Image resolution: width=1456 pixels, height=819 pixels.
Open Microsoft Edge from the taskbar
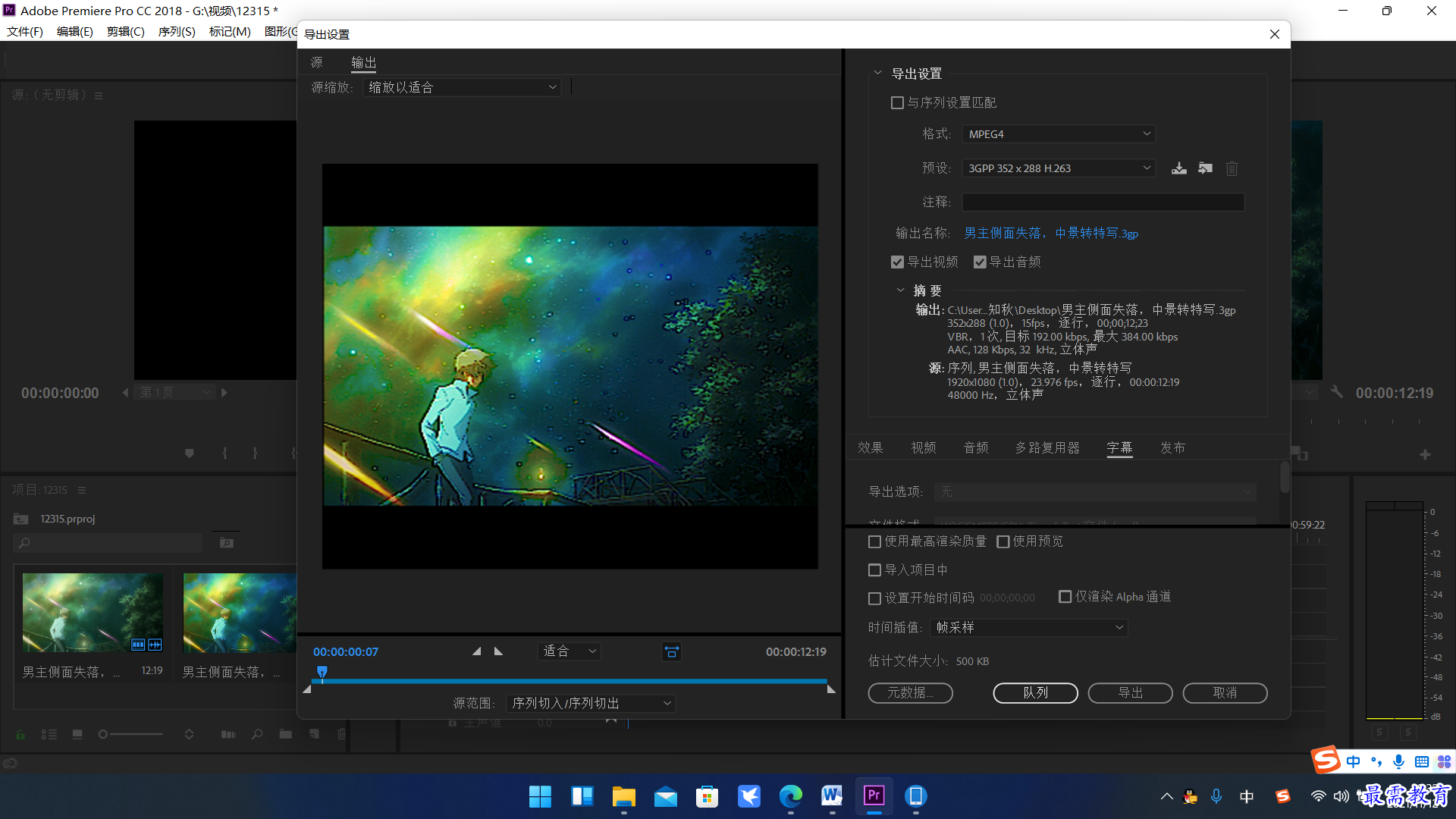[790, 795]
